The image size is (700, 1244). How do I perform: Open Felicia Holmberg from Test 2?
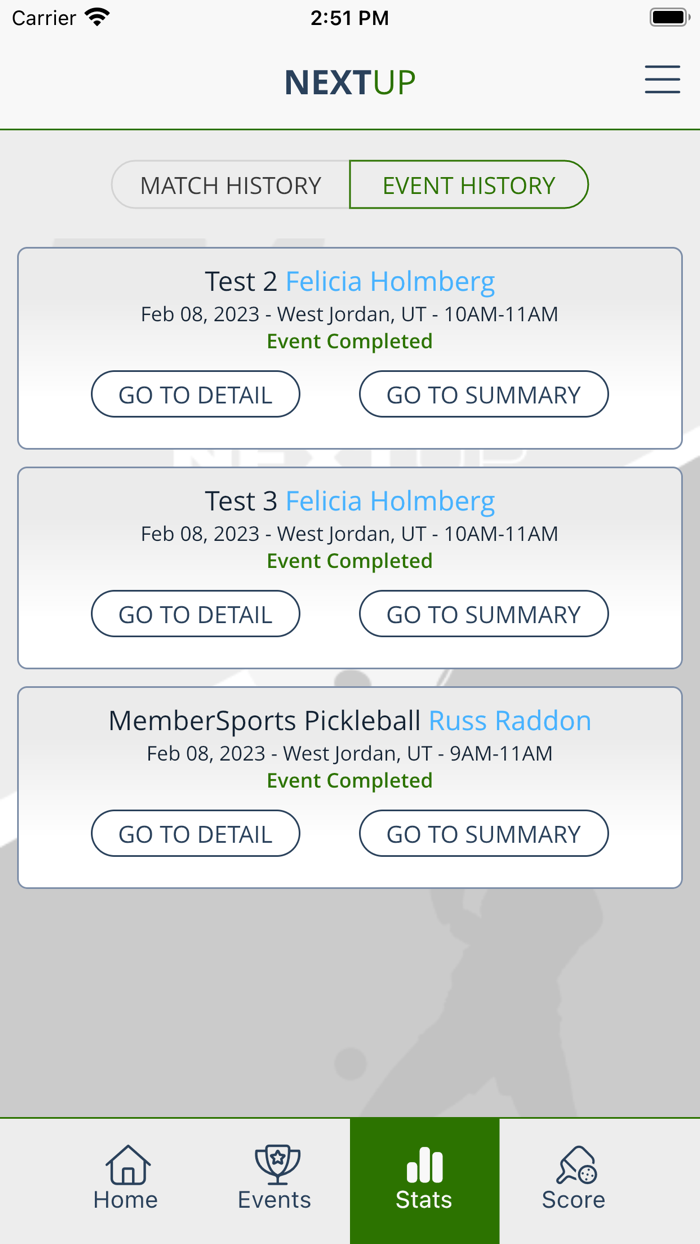point(391,281)
